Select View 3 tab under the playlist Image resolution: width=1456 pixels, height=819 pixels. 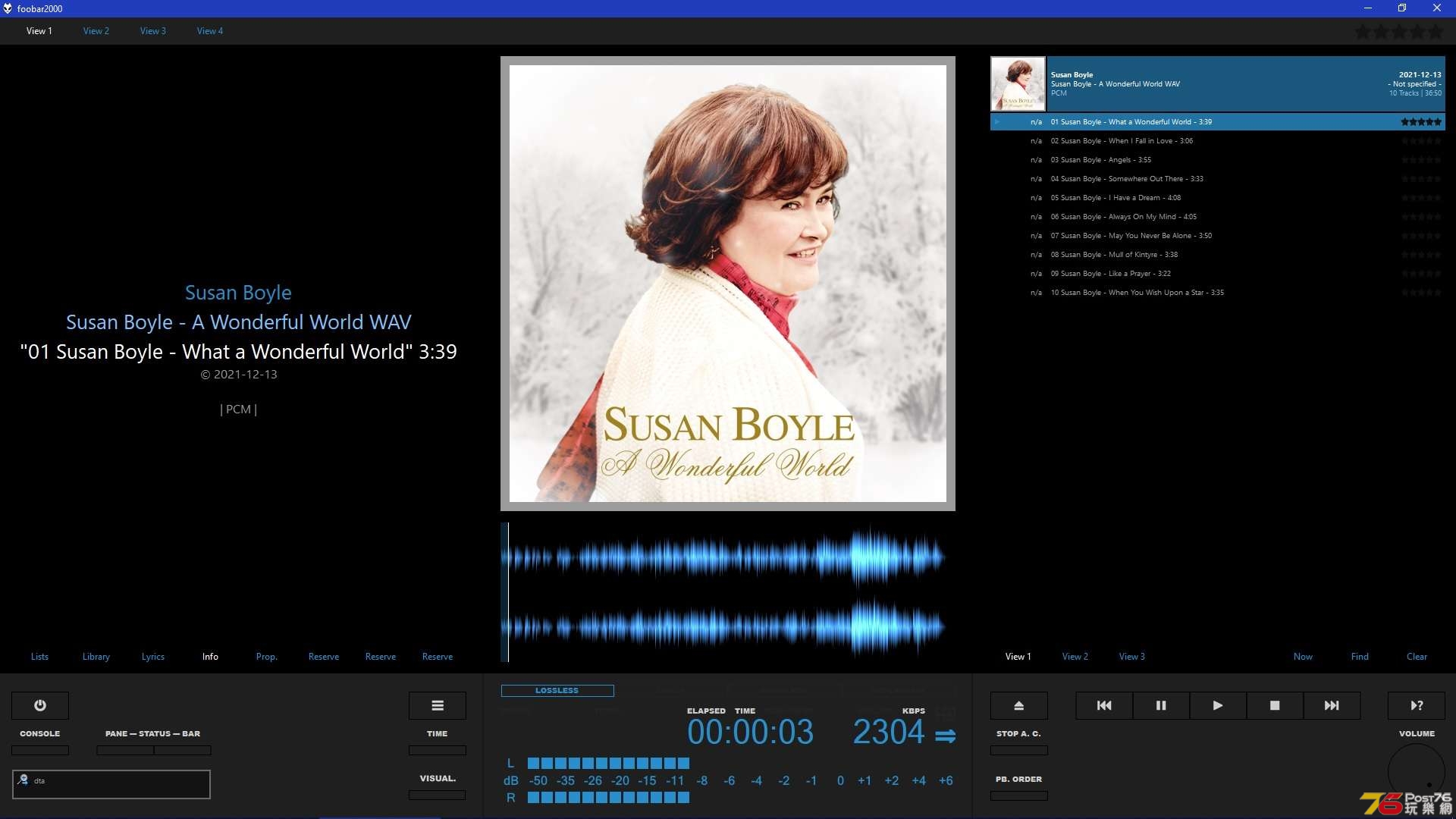(x=1132, y=657)
